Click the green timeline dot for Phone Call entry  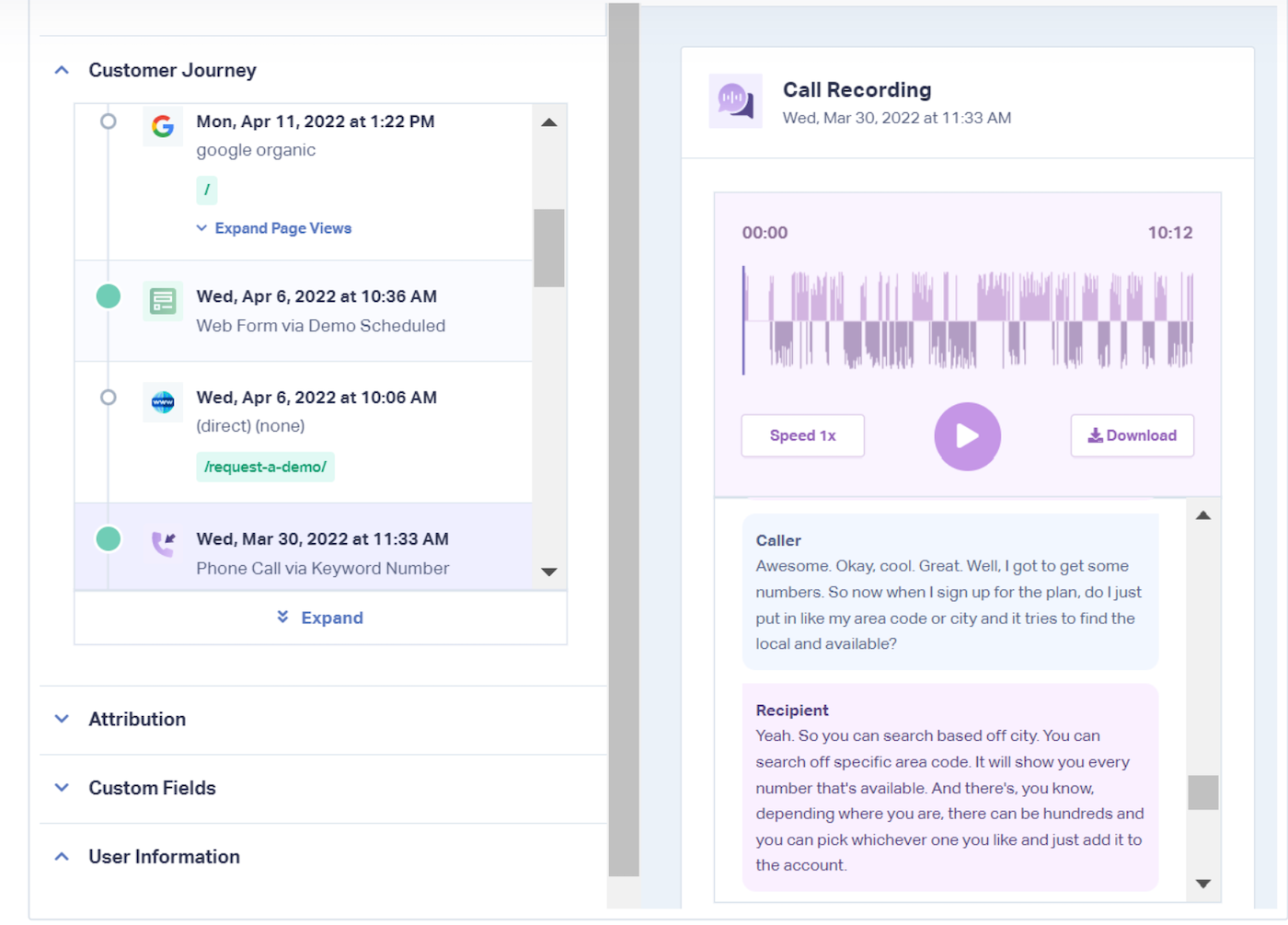tap(109, 538)
